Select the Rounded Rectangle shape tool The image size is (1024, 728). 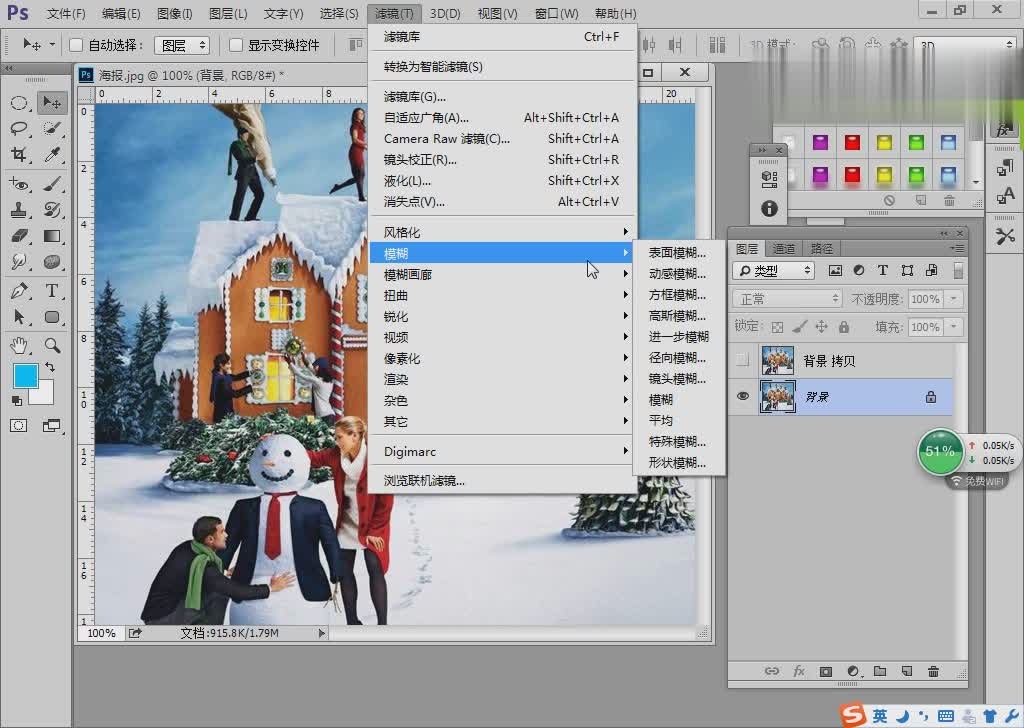(52, 317)
